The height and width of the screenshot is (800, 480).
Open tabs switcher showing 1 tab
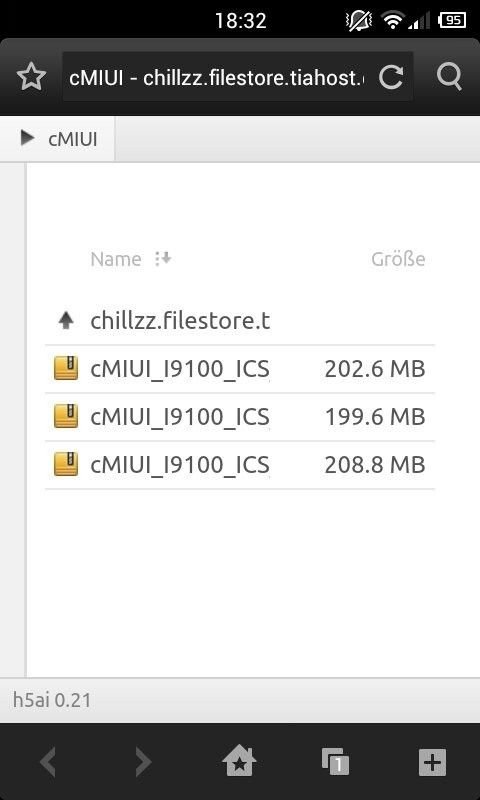335,763
